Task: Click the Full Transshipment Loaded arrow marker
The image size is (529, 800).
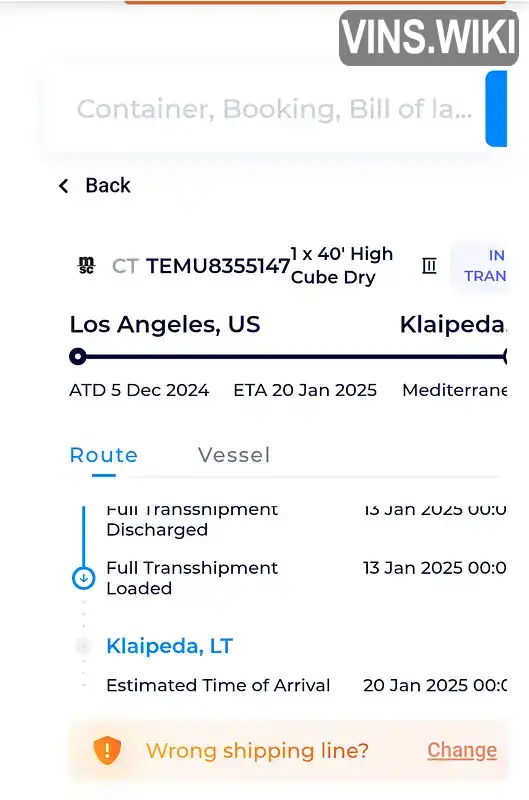Action: 84,578
